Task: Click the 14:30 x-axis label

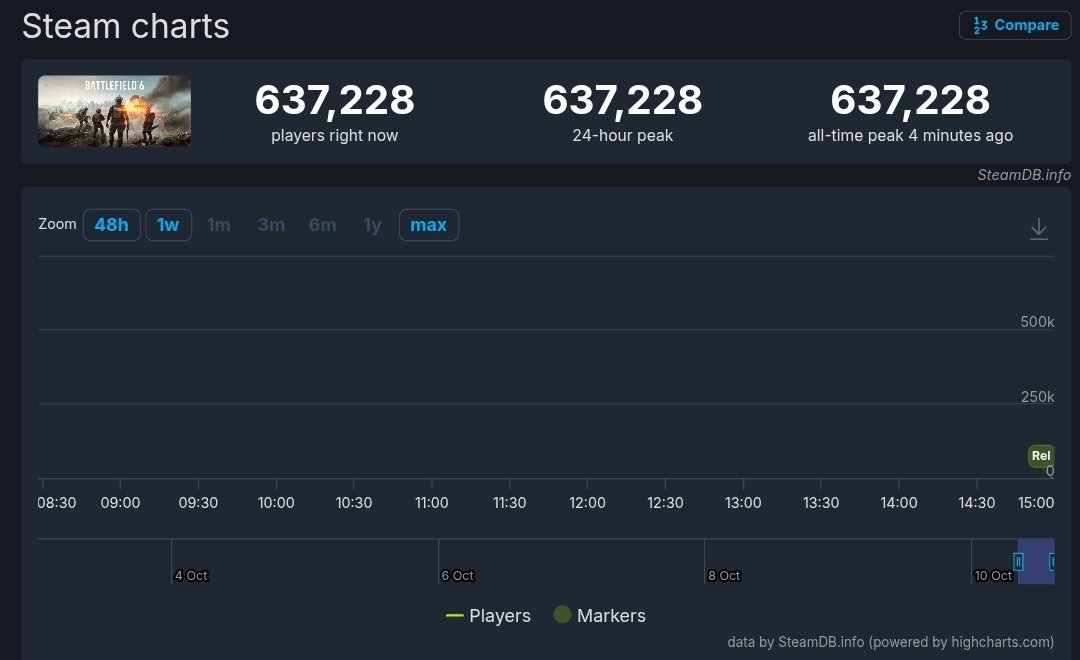Action: [x=977, y=503]
